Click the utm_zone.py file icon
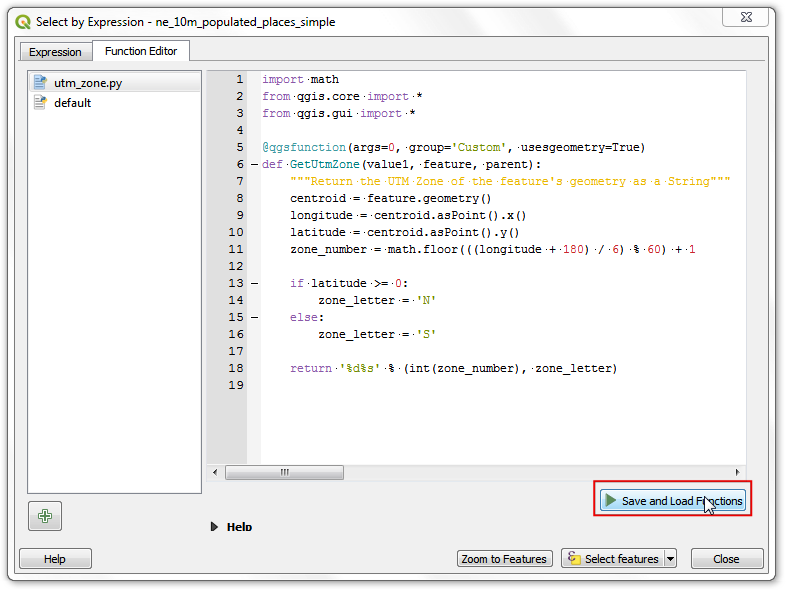The image size is (786, 590). pos(40,83)
